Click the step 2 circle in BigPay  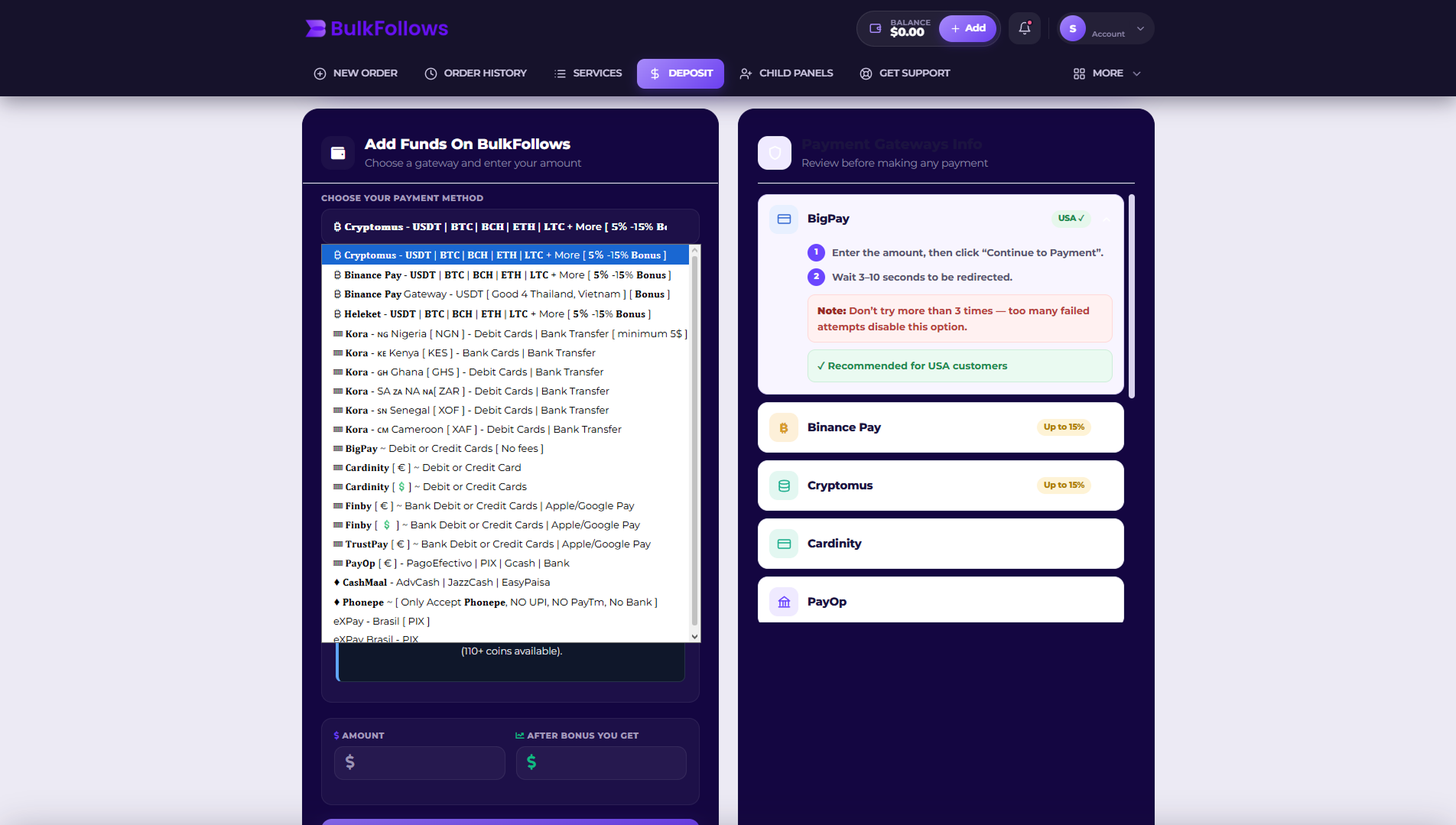(816, 277)
